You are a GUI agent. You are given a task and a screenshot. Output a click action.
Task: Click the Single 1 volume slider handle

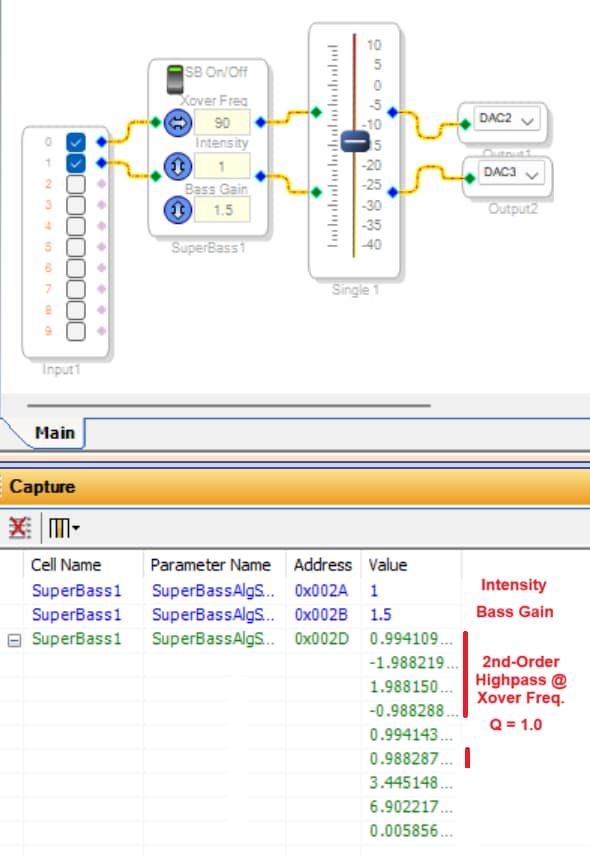click(355, 142)
